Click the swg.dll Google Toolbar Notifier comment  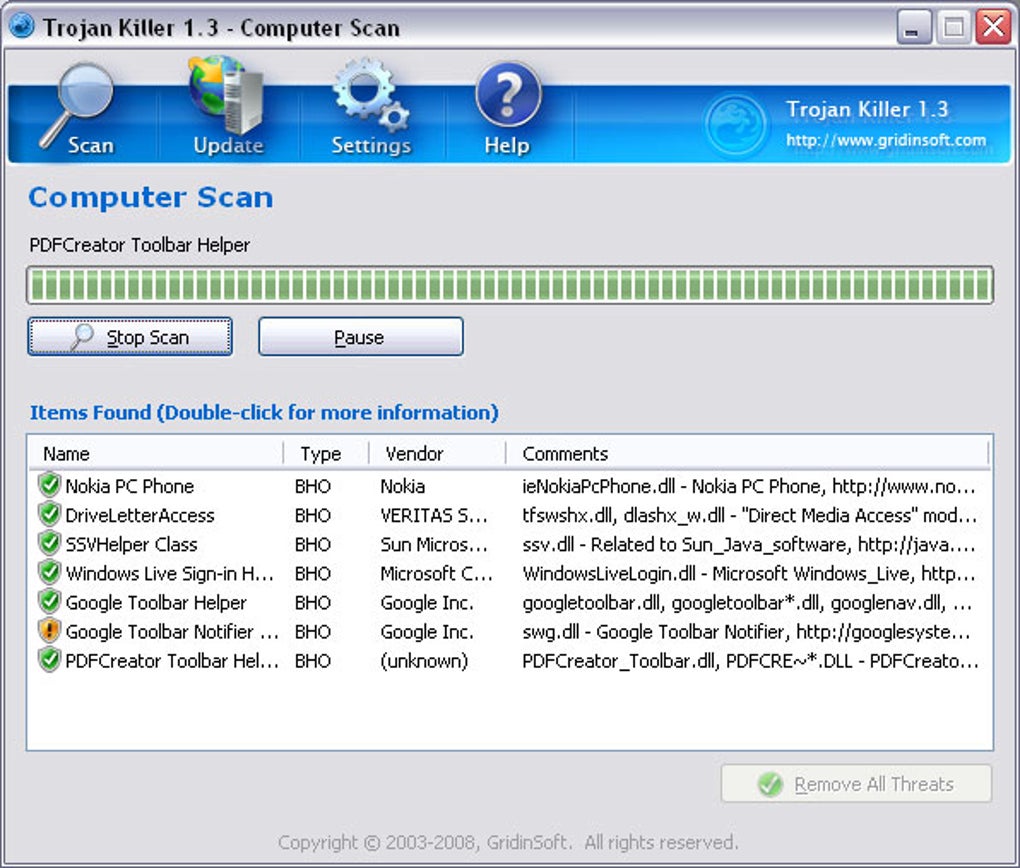coord(746,631)
